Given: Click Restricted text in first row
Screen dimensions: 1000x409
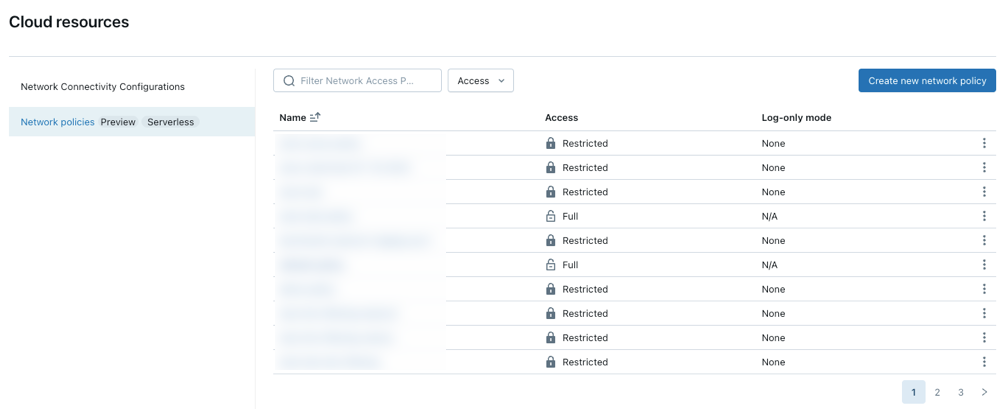Looking at the screenshot, I should click(585, 144).
